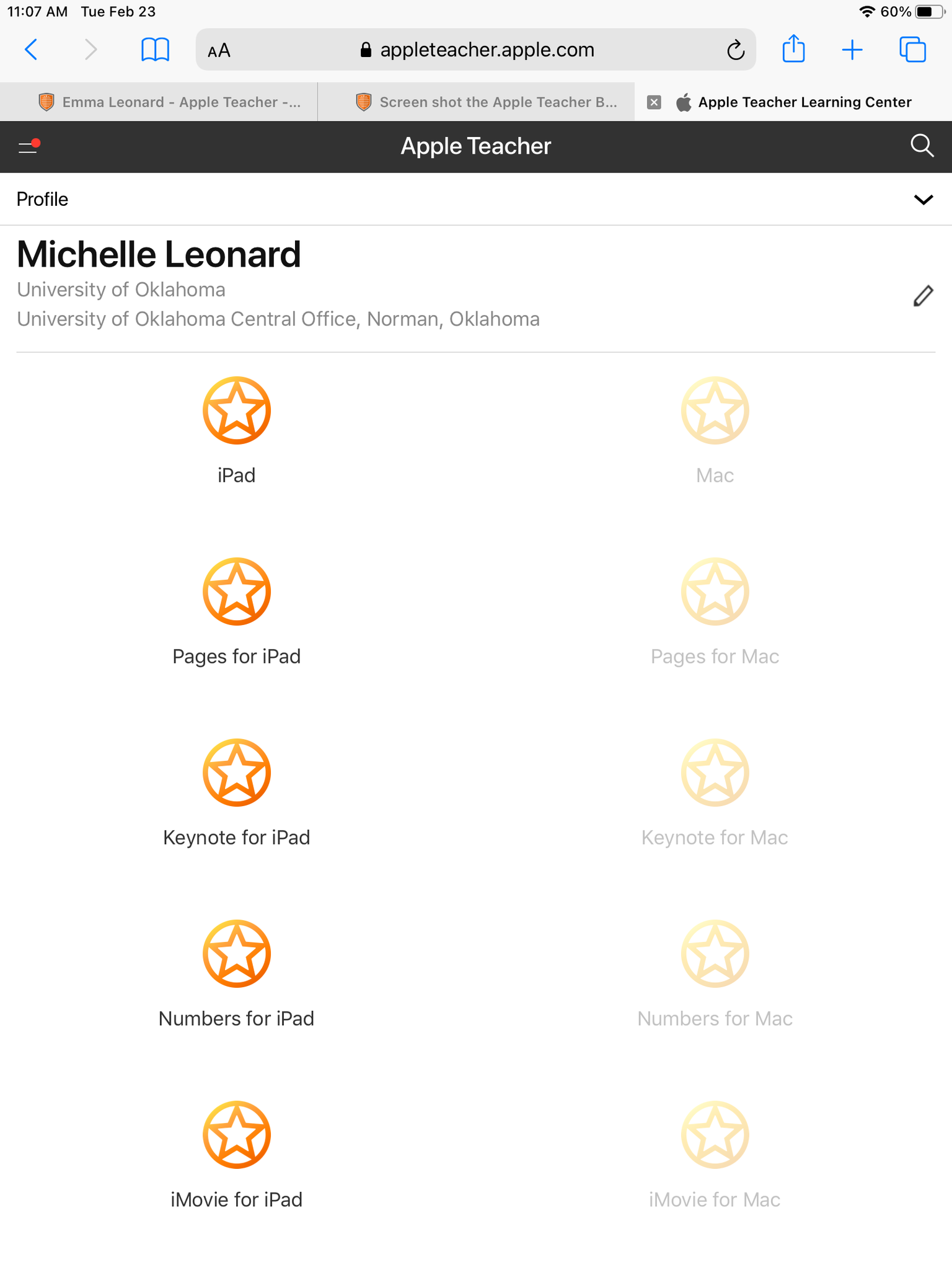Open the Safari bookmarks book icon
952x1270 pixels.
pos(155,50)
